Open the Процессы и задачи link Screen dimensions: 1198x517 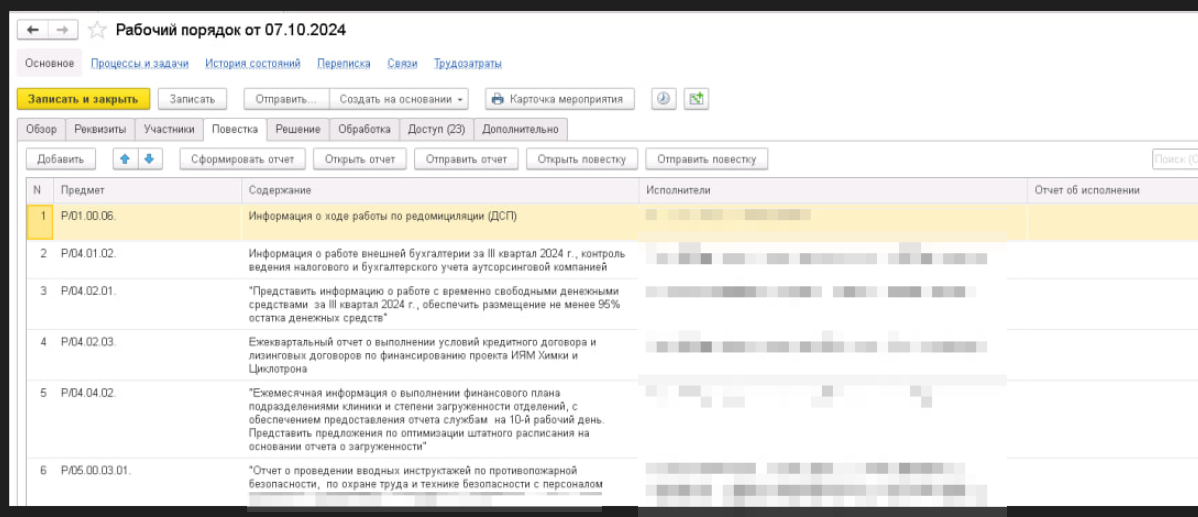click(140, 63)
